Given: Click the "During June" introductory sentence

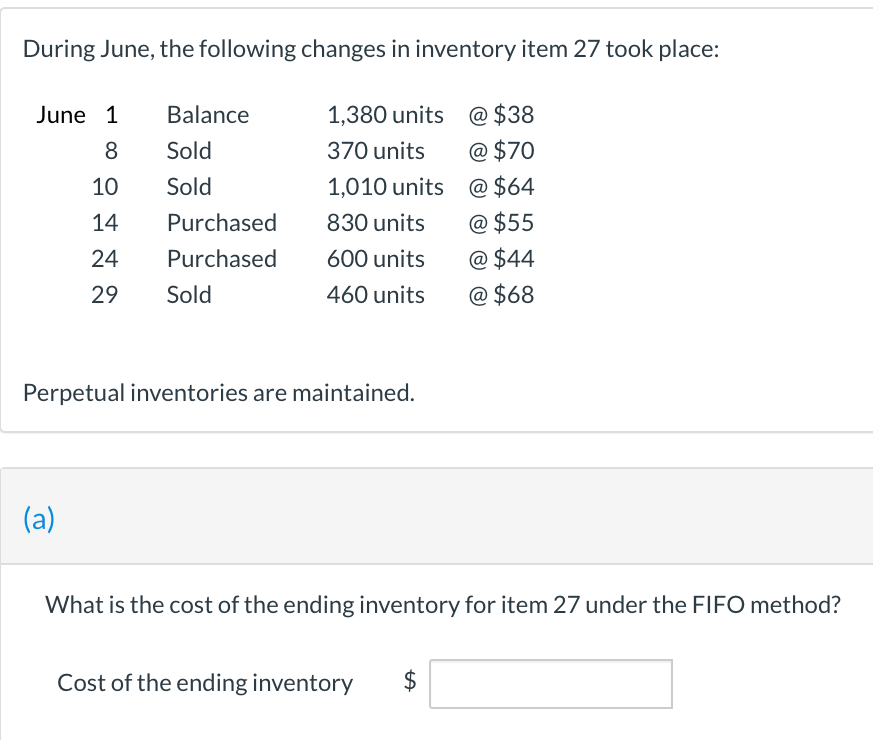Looking at the screenshot, I should click(x=370, y=50).
